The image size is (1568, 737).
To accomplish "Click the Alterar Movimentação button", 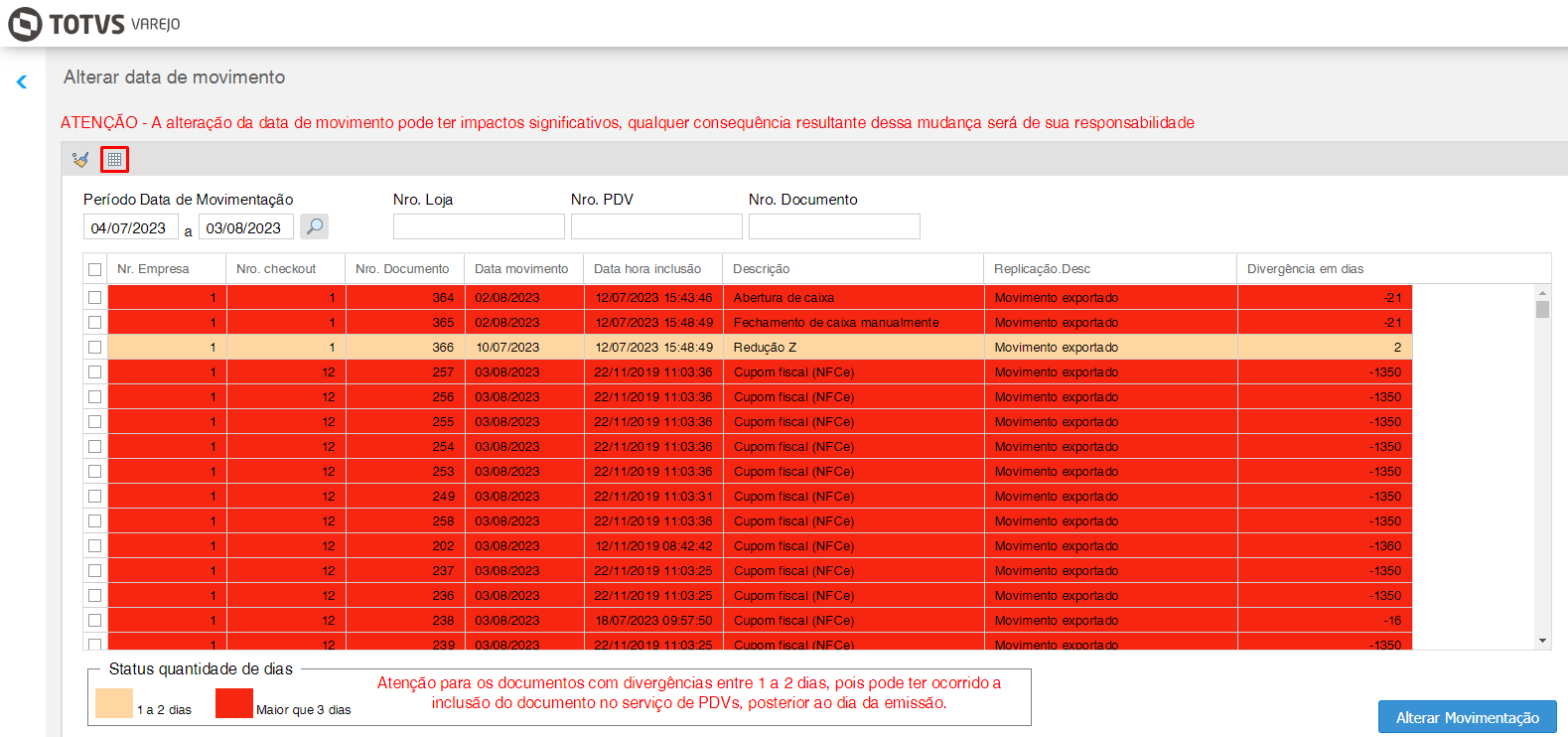I will [1467, 717].
